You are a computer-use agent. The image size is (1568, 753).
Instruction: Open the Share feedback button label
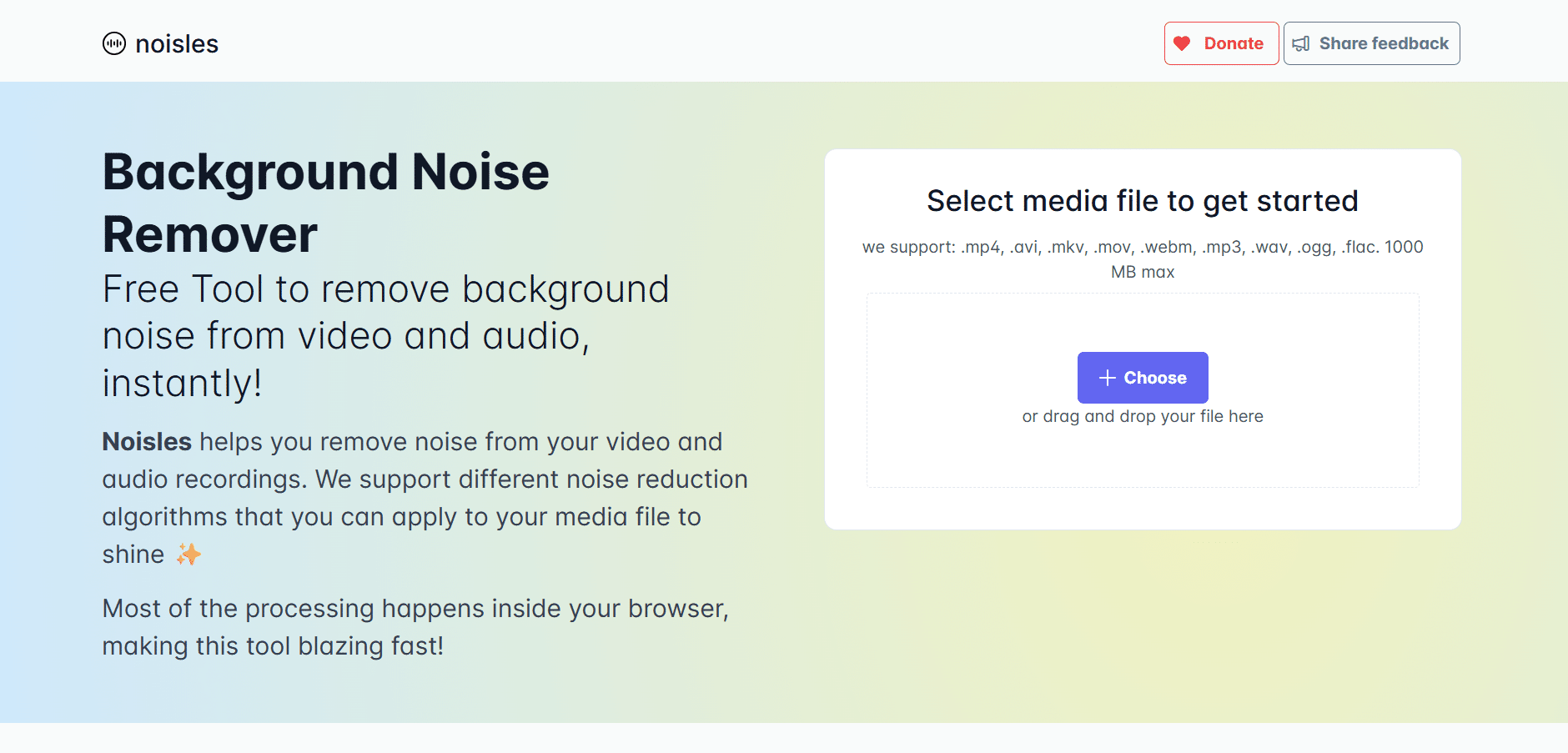tap(1384, 43)
